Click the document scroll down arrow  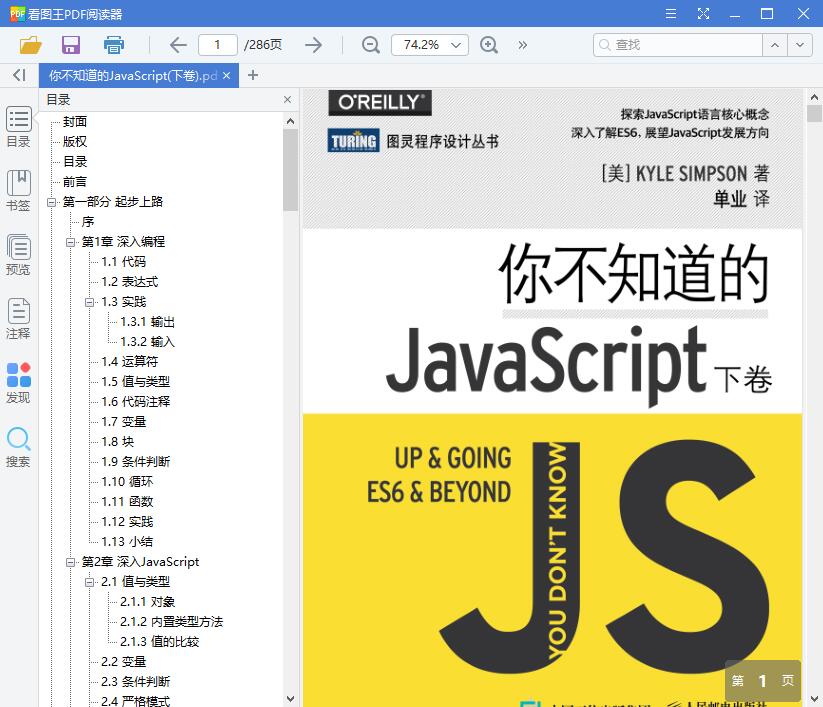pos(814,699)
